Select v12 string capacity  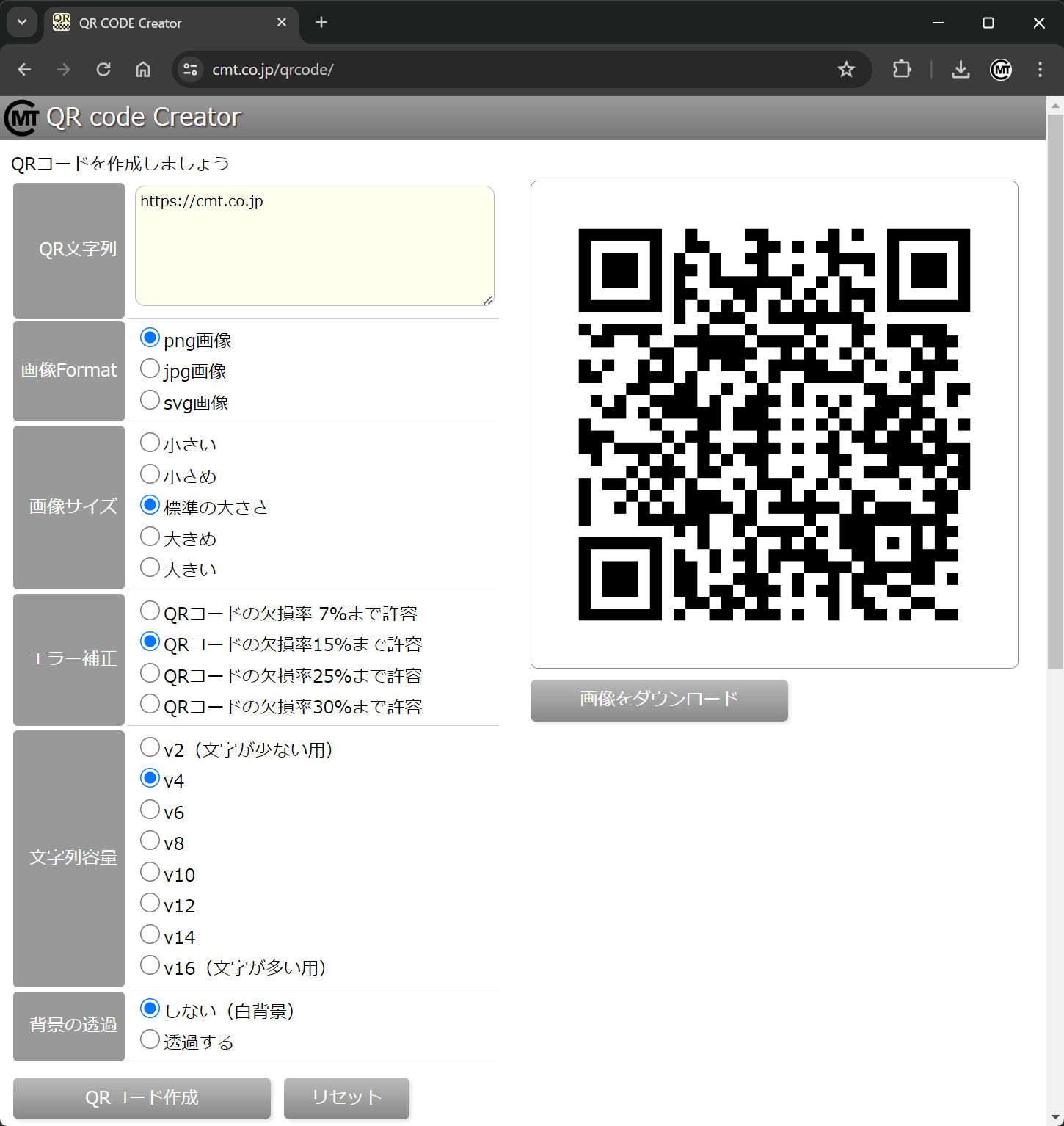point(150,903)
